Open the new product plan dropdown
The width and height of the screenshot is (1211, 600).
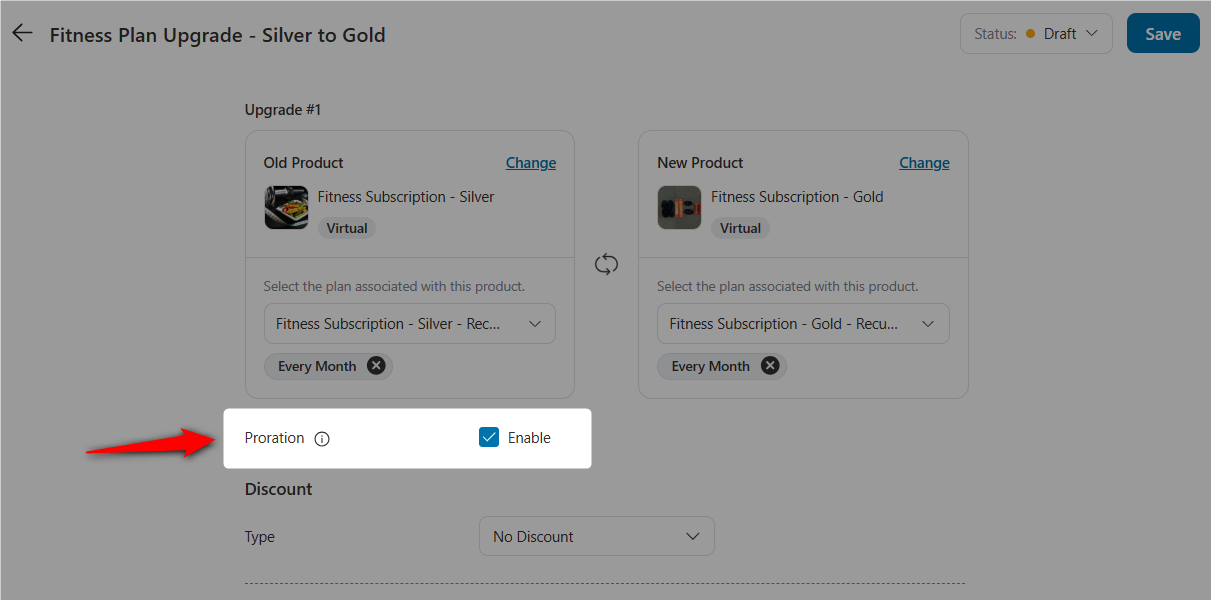pos(803,324)
